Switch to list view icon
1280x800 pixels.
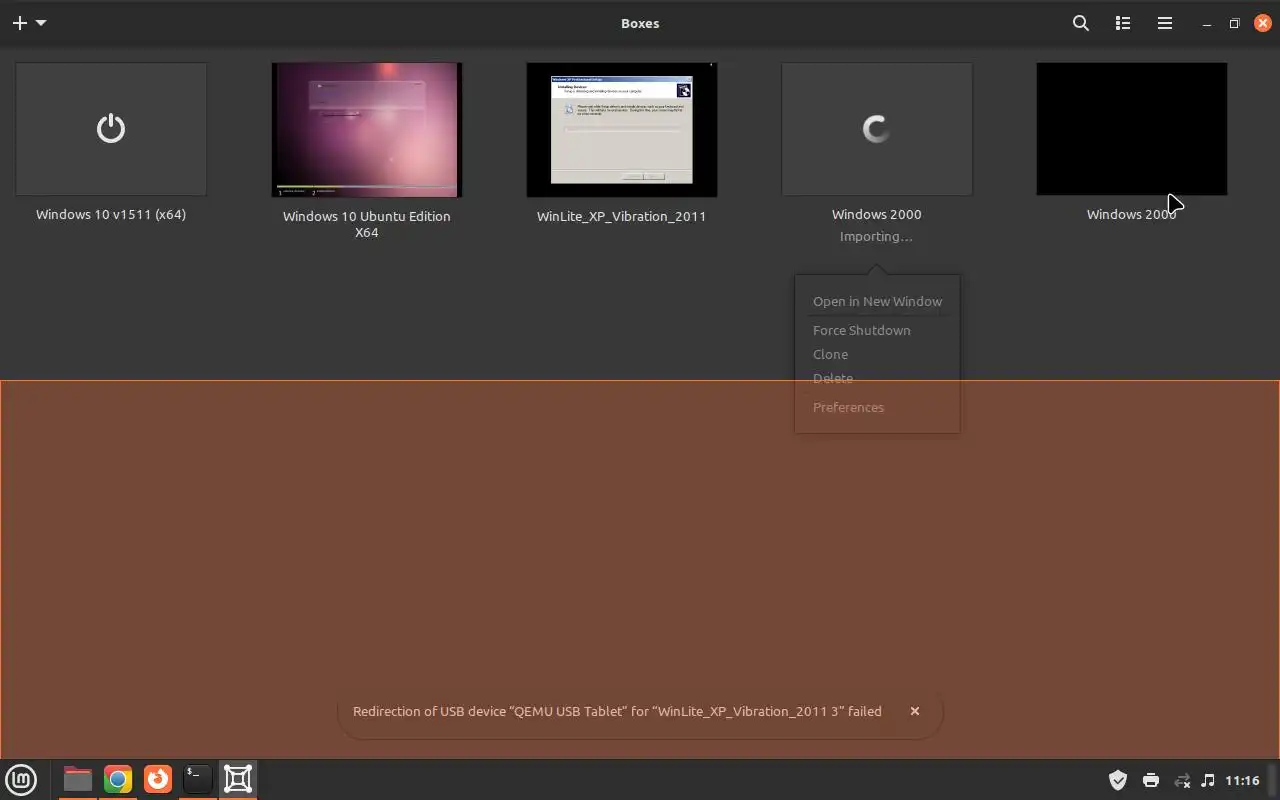click(x=1123, y=23)
